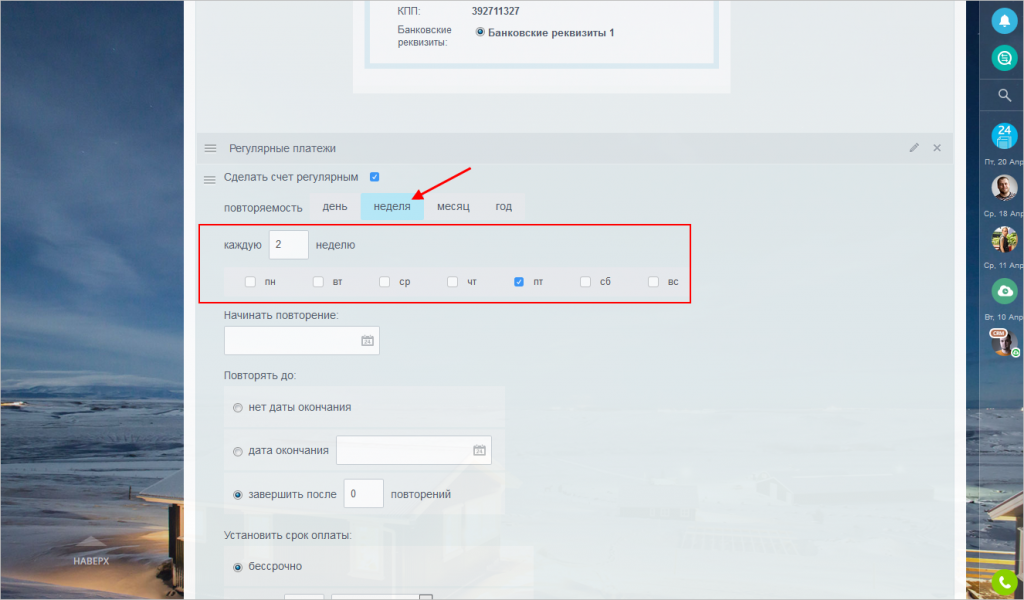
Task: Select the нет даты окончания option
Action: (238, 408)
